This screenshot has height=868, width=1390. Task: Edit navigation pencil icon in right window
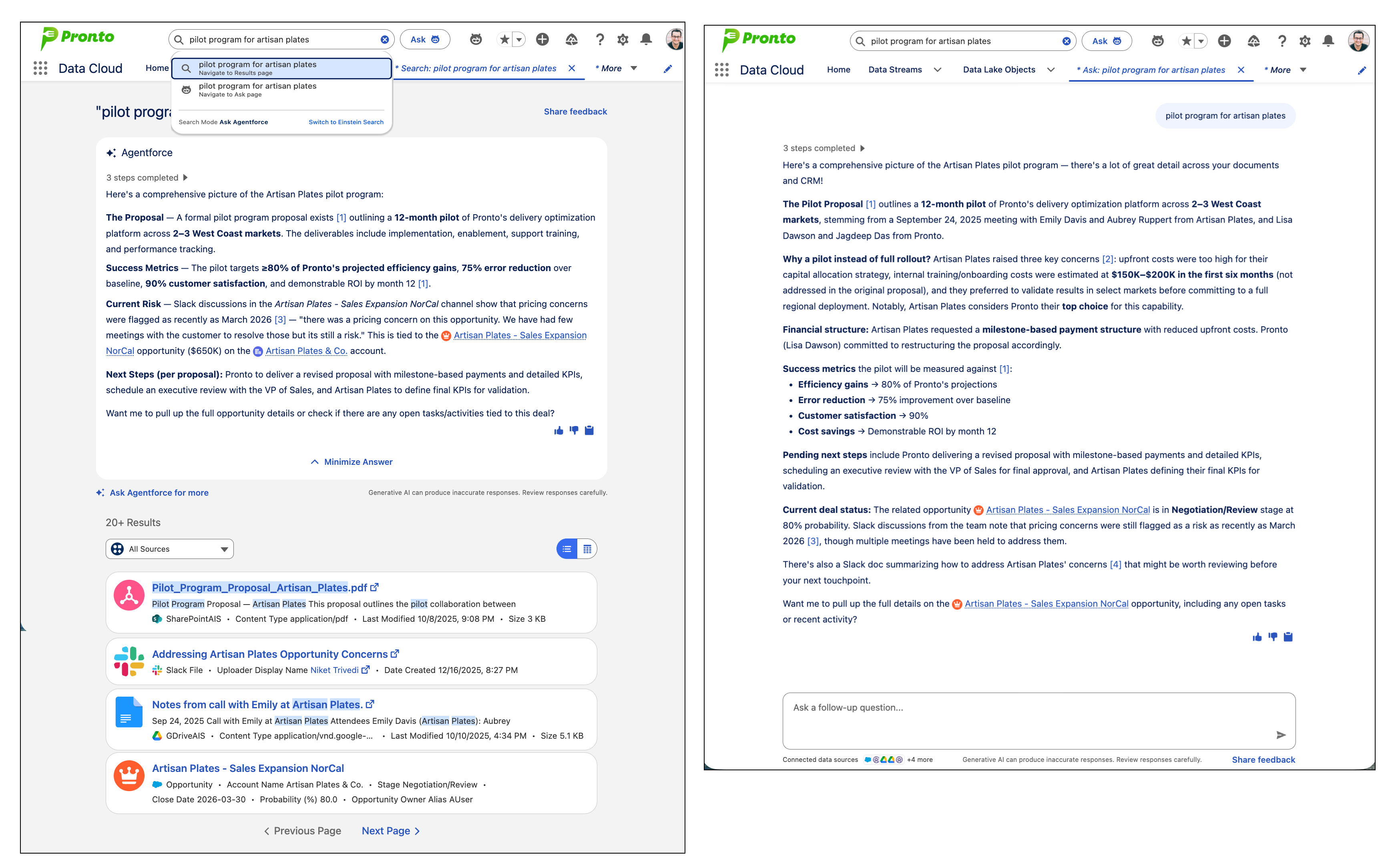pyautogui.click(x=1361, y=70)
